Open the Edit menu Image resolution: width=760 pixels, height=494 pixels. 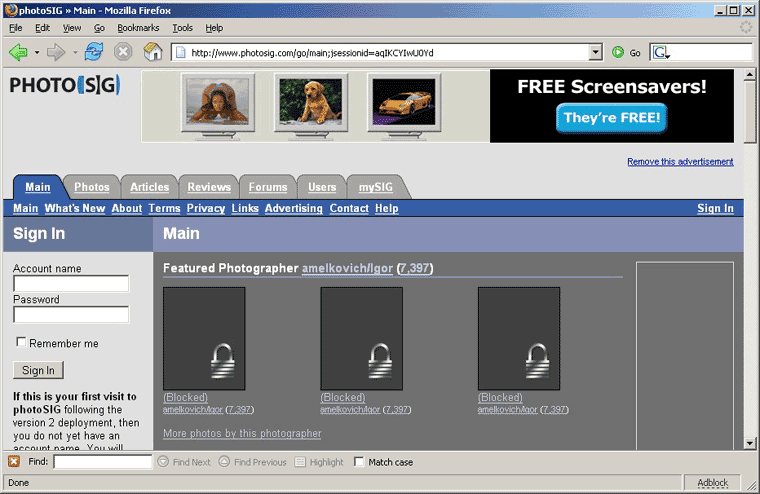[x=42, y=28]
